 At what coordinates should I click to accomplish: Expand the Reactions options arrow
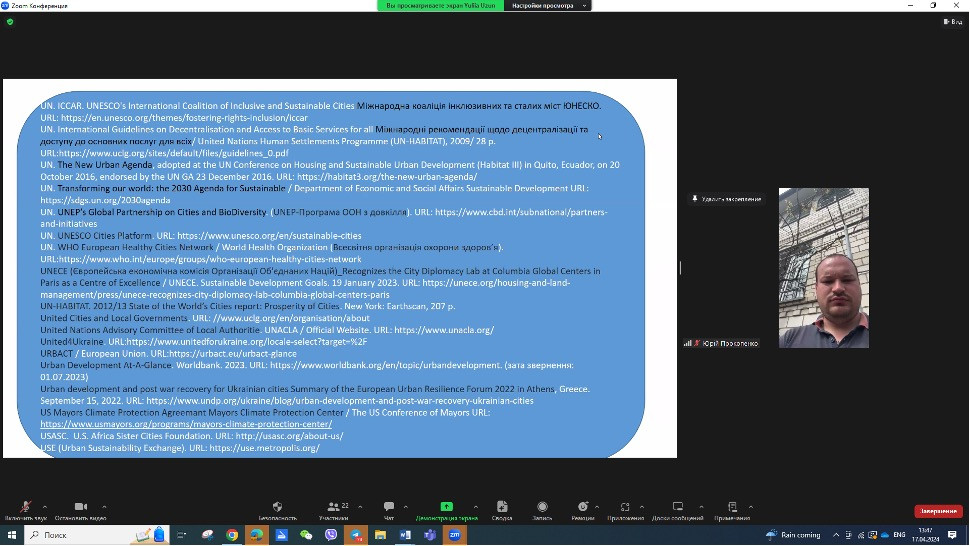(597, 507)
